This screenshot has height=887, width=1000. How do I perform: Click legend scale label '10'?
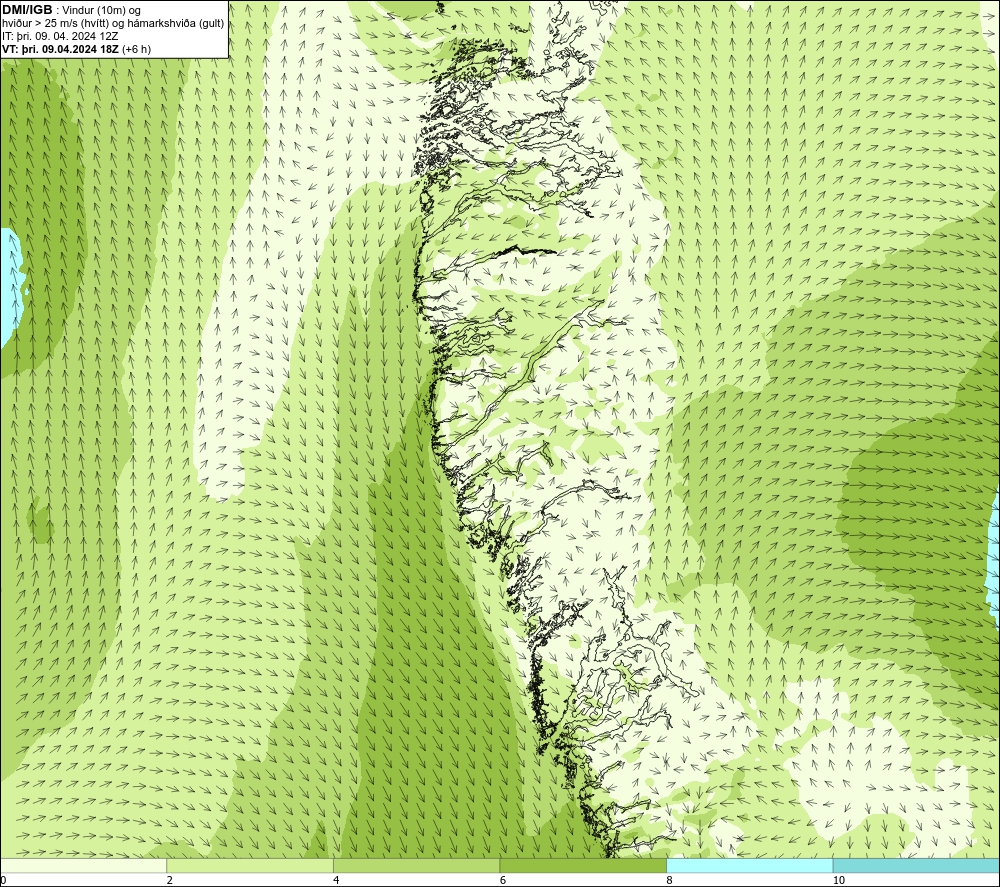pos(839,880)
